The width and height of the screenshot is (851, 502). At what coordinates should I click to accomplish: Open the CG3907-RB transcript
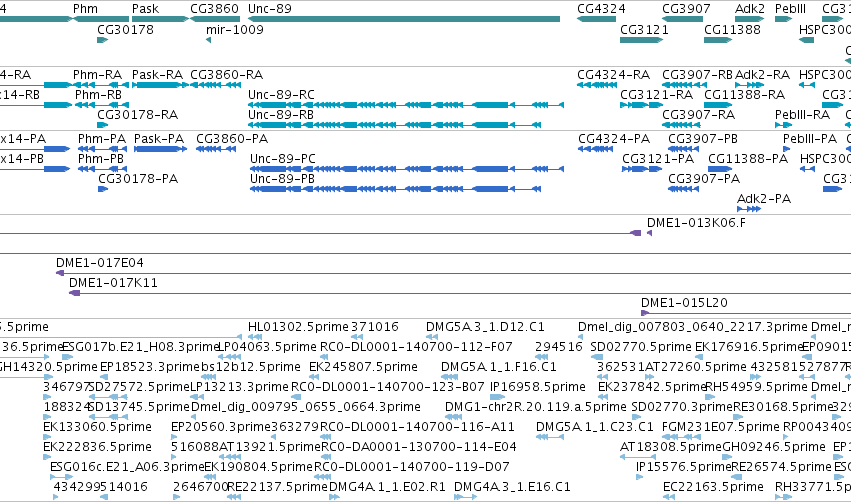[685, 85]
